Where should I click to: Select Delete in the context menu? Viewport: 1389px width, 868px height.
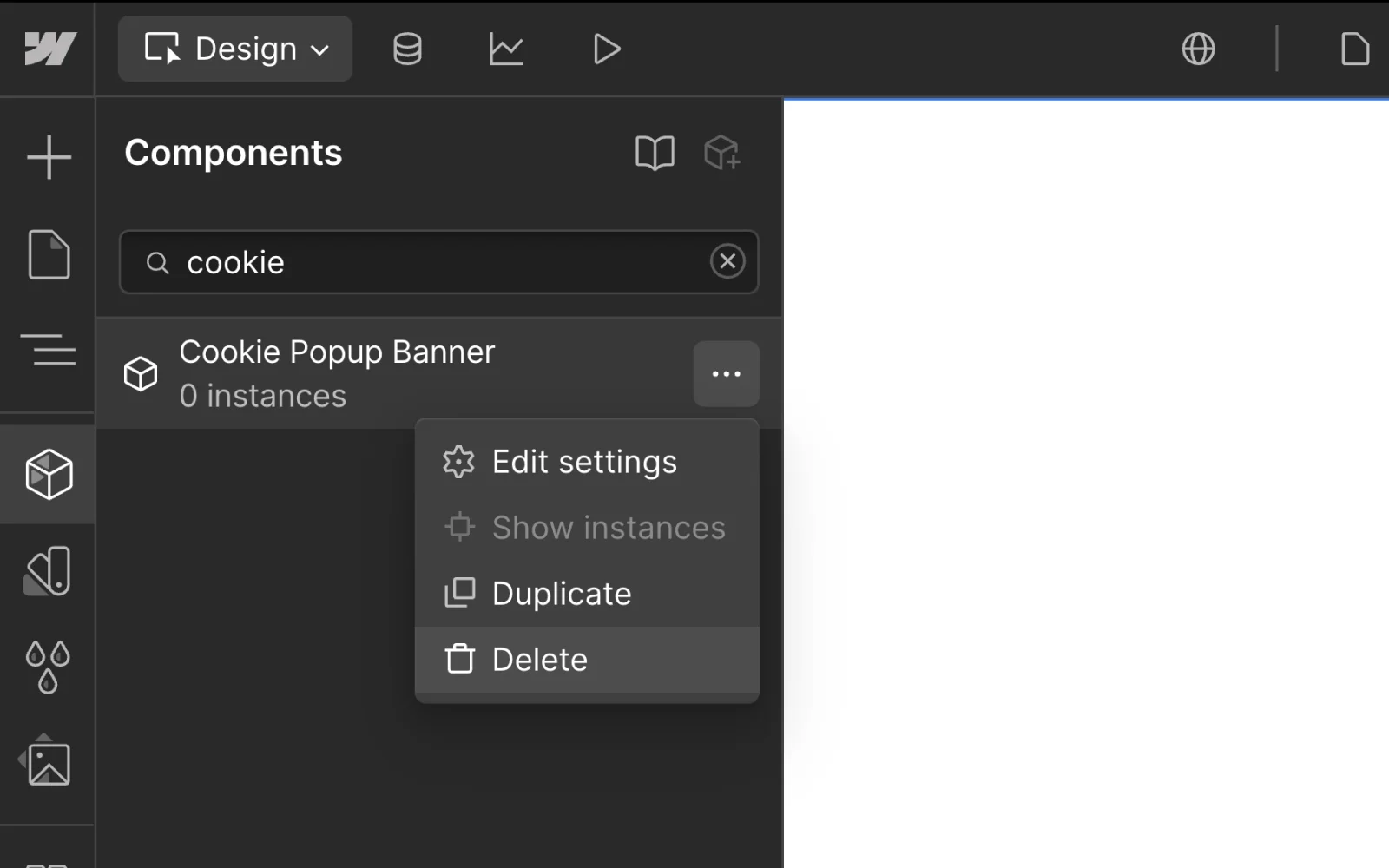pyautogui.click(x=540, y=660)
